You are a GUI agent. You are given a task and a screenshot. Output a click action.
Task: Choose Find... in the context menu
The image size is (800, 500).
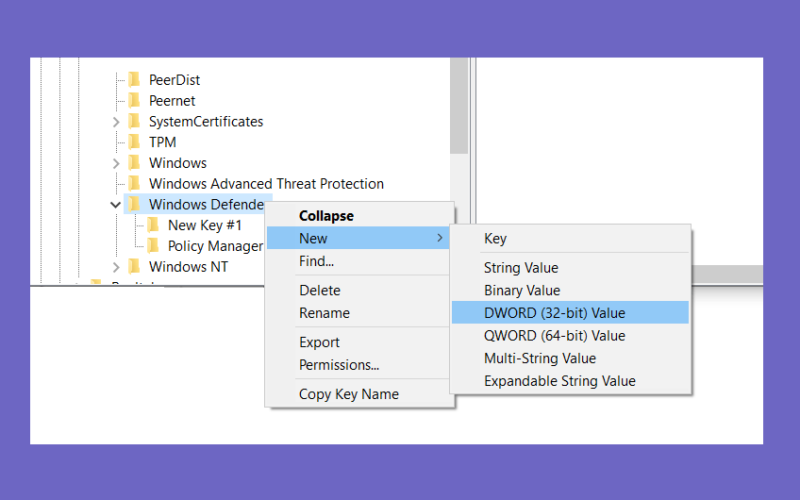pyautogui.click(x=359, y=261)
